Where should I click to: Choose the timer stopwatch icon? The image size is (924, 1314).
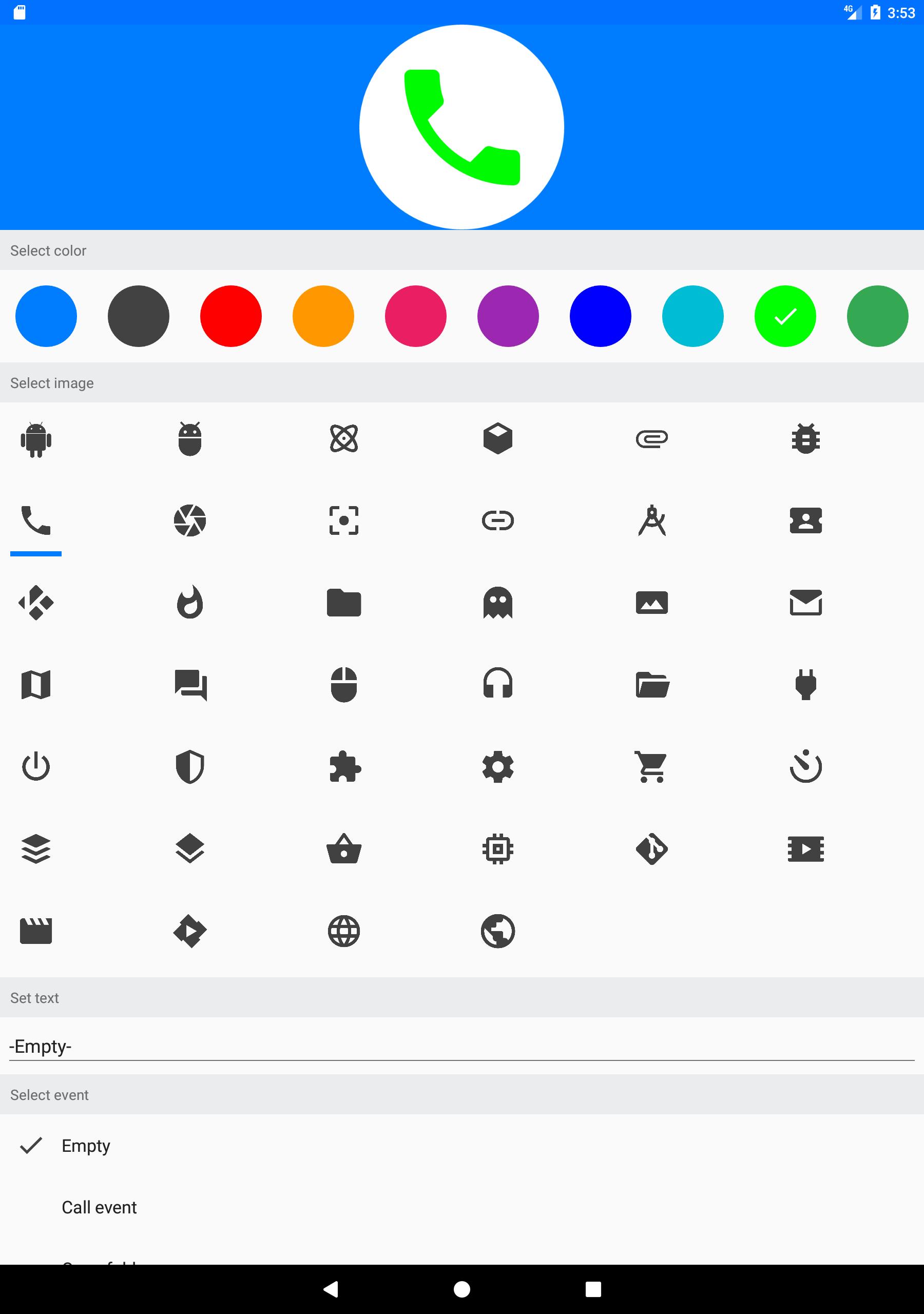coord(806,766)
